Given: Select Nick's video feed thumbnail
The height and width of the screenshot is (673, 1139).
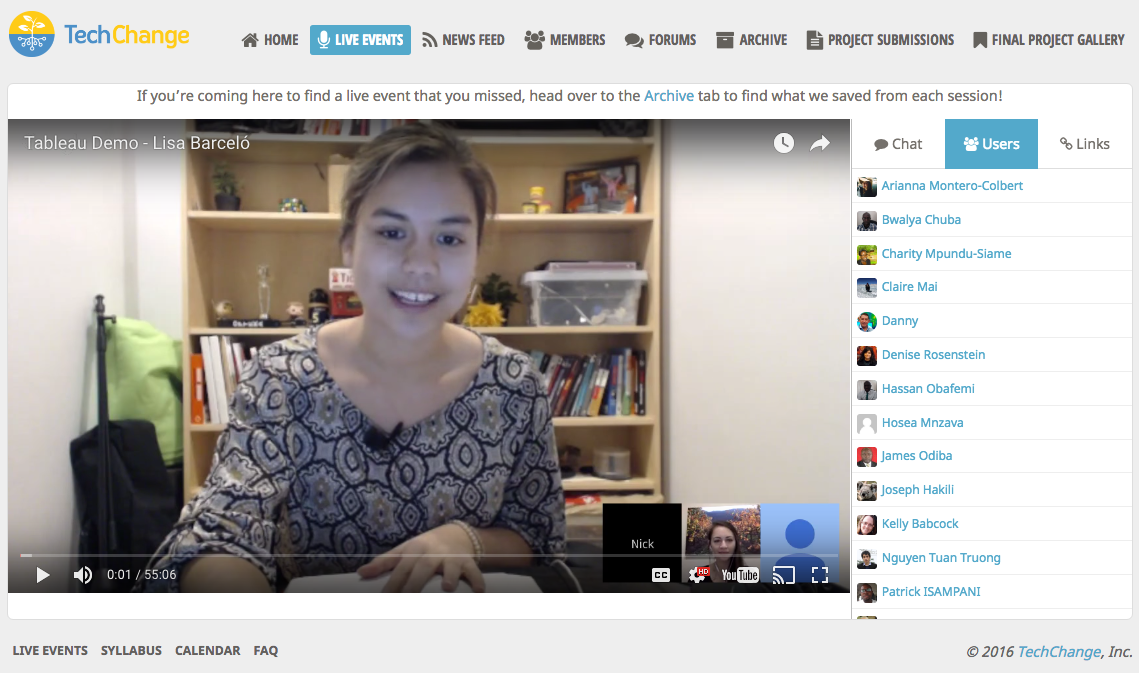Looking at the screenshot, I should coord(642,542).
